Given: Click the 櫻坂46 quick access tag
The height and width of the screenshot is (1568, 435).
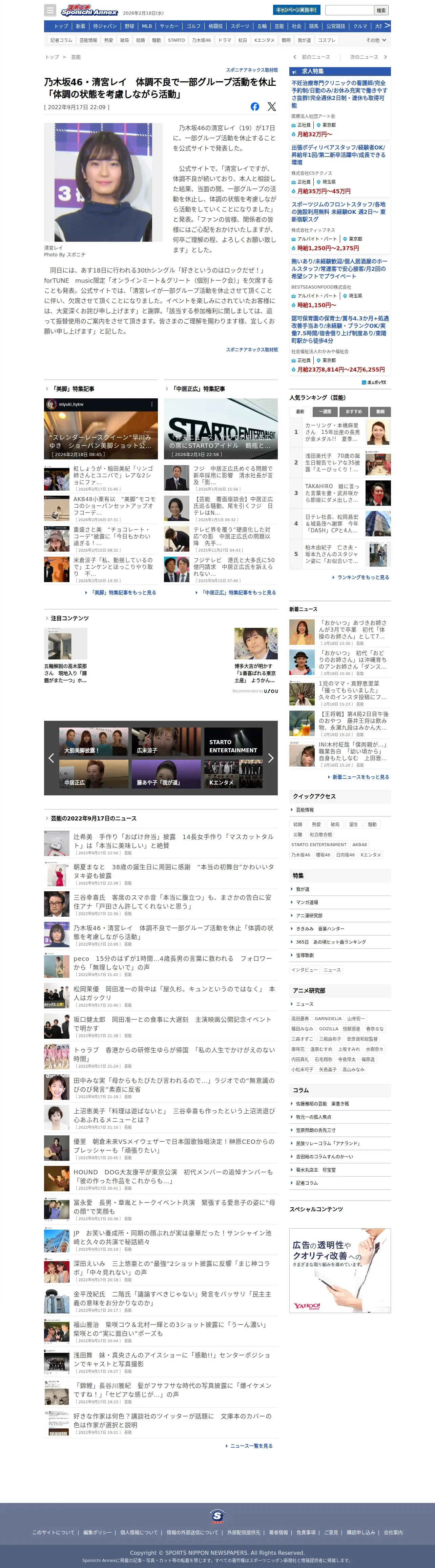Looking at the screenshot, I should click(323, 855).
